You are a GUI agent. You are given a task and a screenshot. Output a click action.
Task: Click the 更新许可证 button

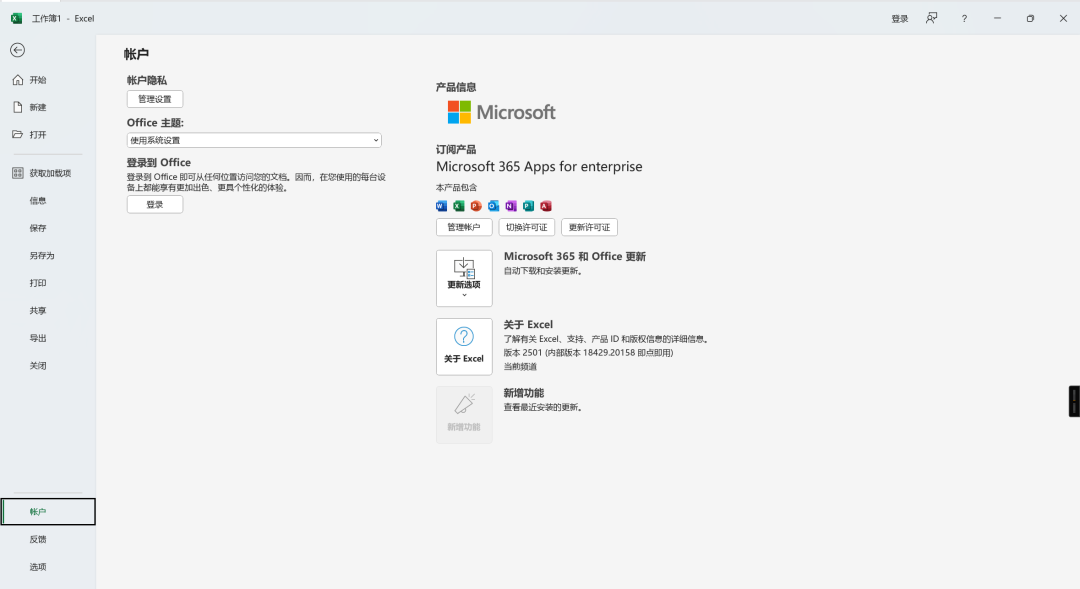click(590, 227)
